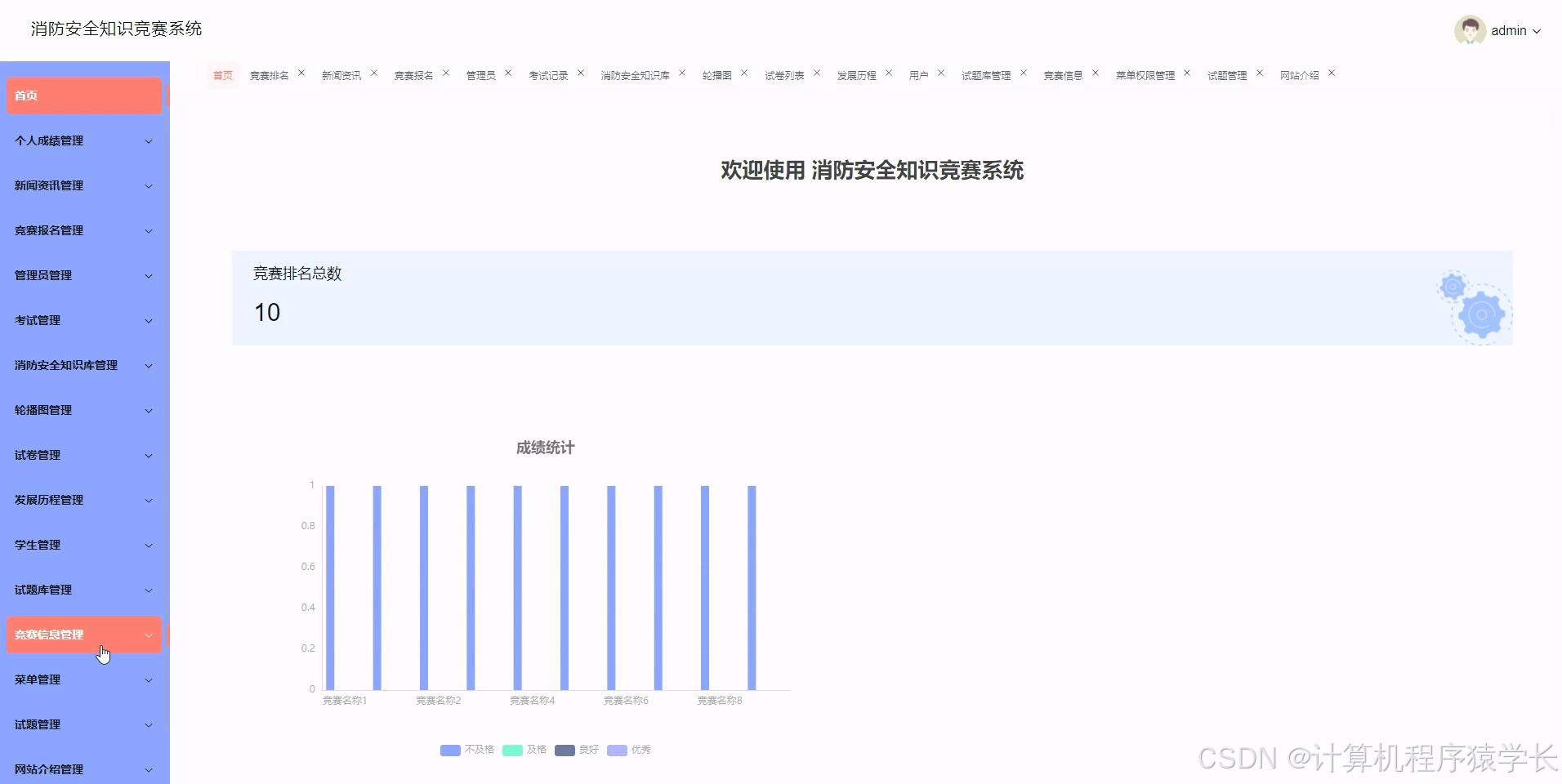Click the admin avatar picture

[x=1470, y=30]
